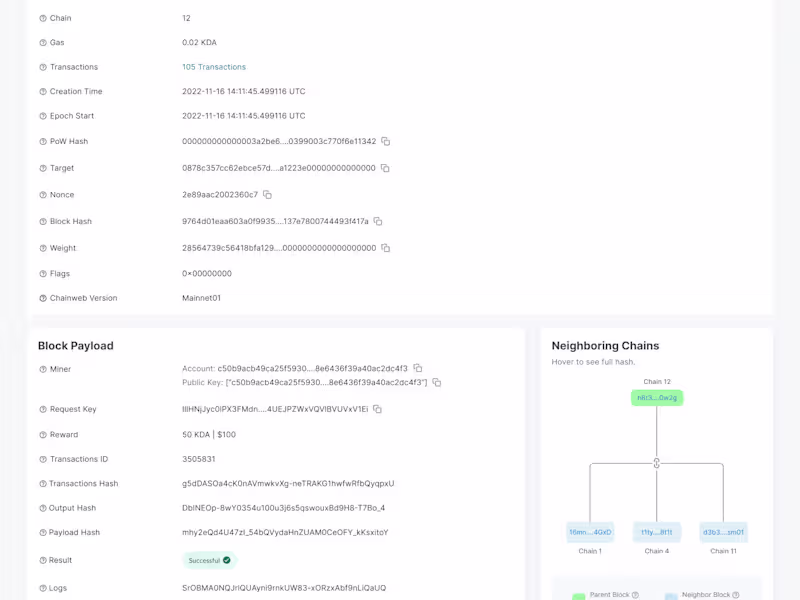The height and width of the screenshot is (600, 800).
Task: Copy the Weight value
Action: click(x=385, y=248)
